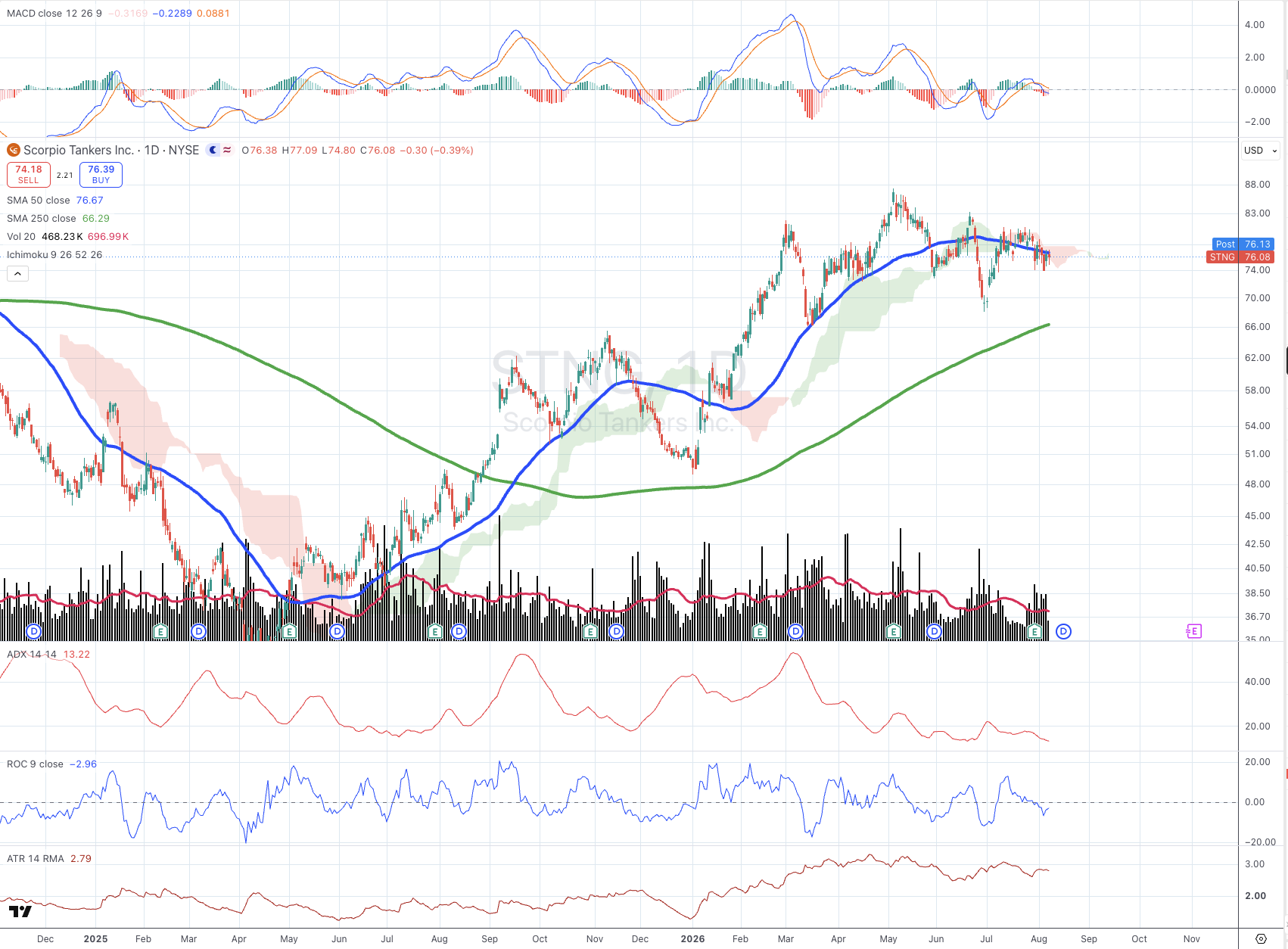The width and height of the screenshot is (1288, 949).
Task: Open the earnings E marker in May 2026
Action: coord(894,631)
